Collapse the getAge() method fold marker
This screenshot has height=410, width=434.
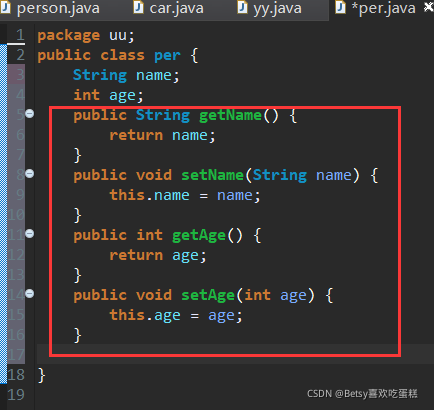[x=30, y=233]
